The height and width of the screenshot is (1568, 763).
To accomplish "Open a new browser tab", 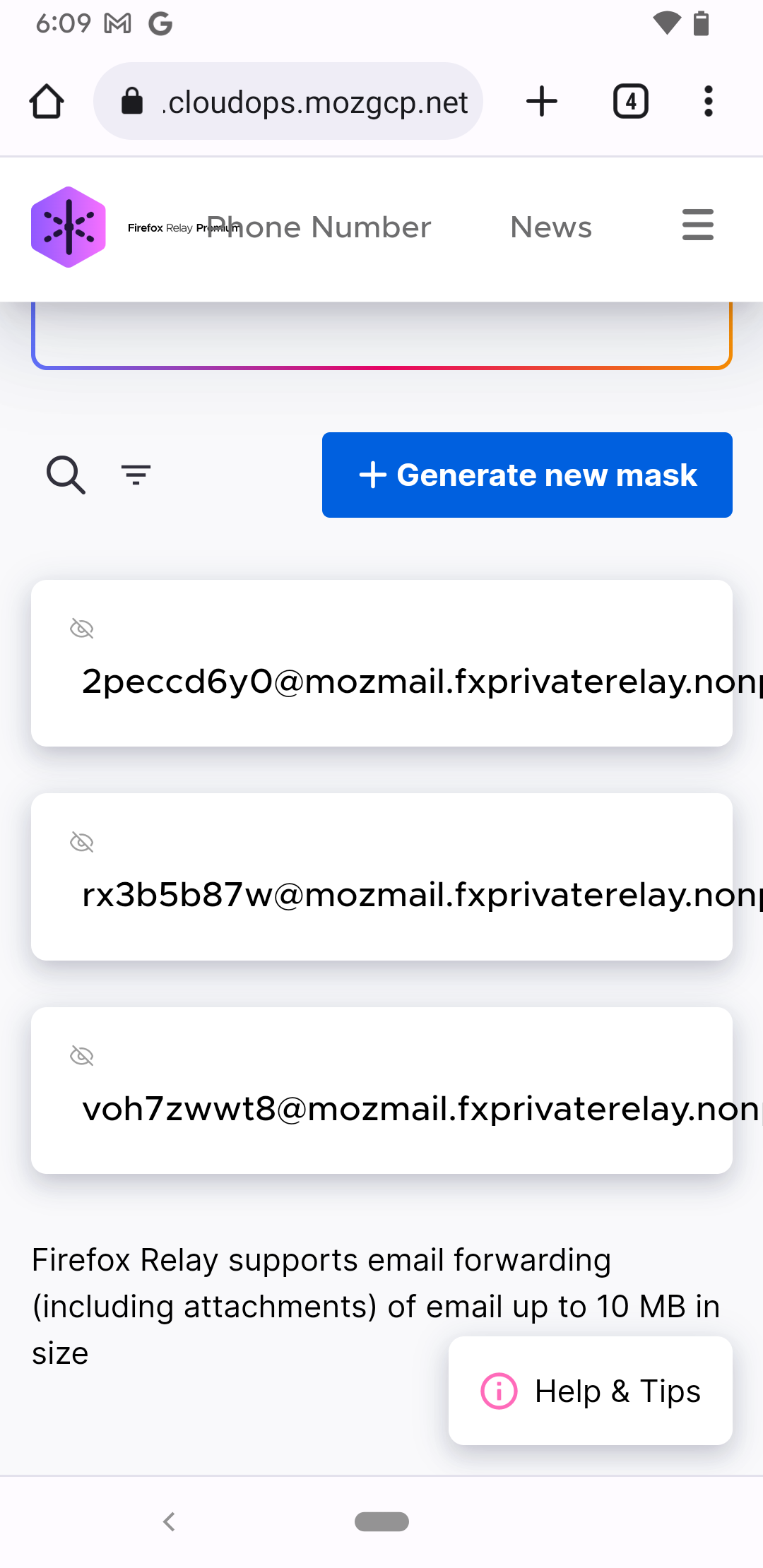I will [x=541, y=101].
